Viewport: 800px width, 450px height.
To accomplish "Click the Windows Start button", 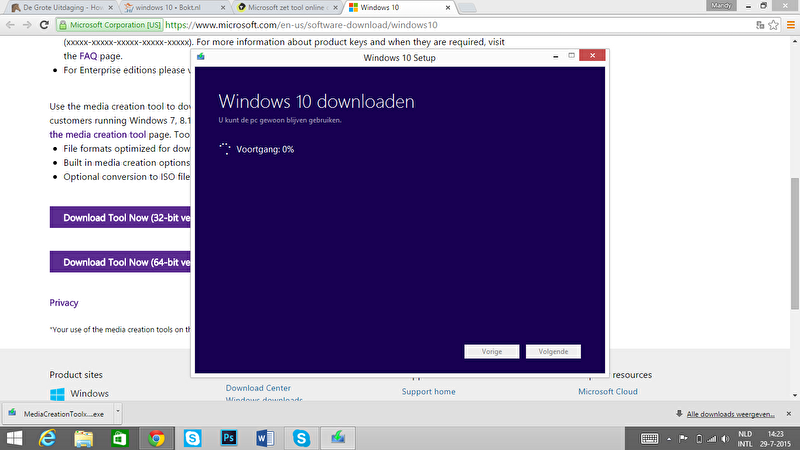I will coord(14,437).
